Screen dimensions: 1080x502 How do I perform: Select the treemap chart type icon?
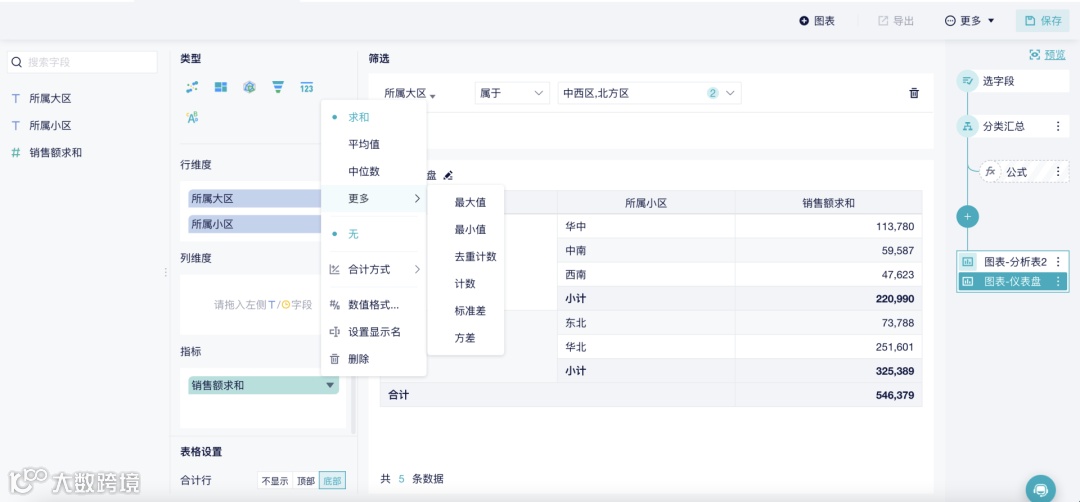(220, 87)
